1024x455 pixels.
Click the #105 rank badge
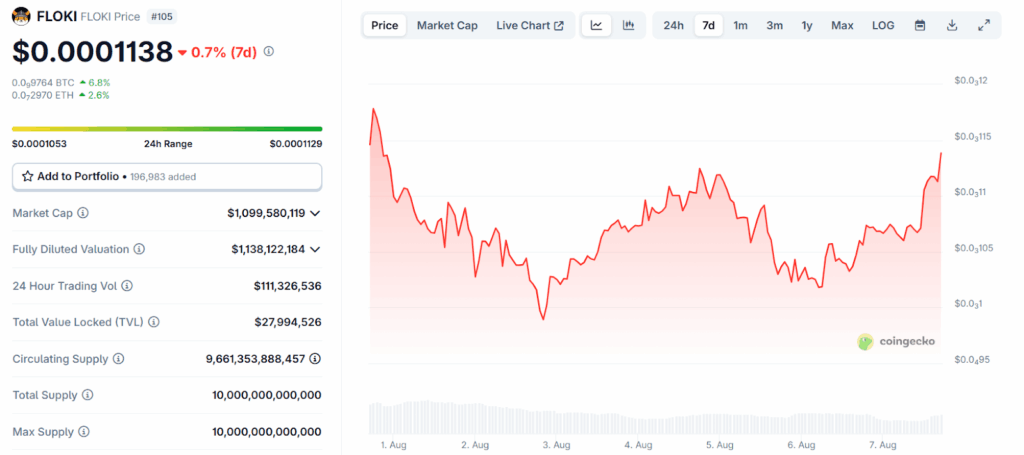click(x=163, y=16)
